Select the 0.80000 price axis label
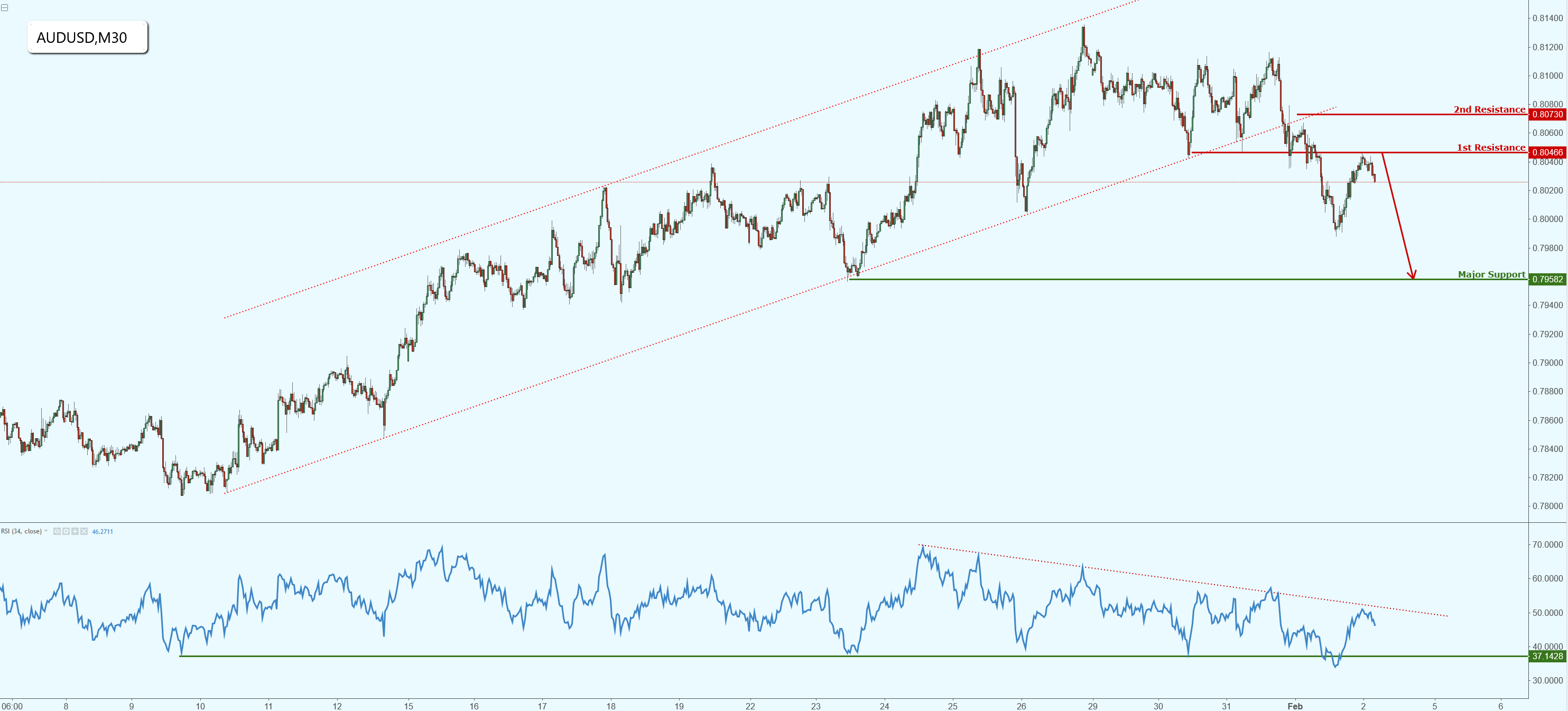1568x711 pixels. pyautogui.click(x=1547, y=219)
